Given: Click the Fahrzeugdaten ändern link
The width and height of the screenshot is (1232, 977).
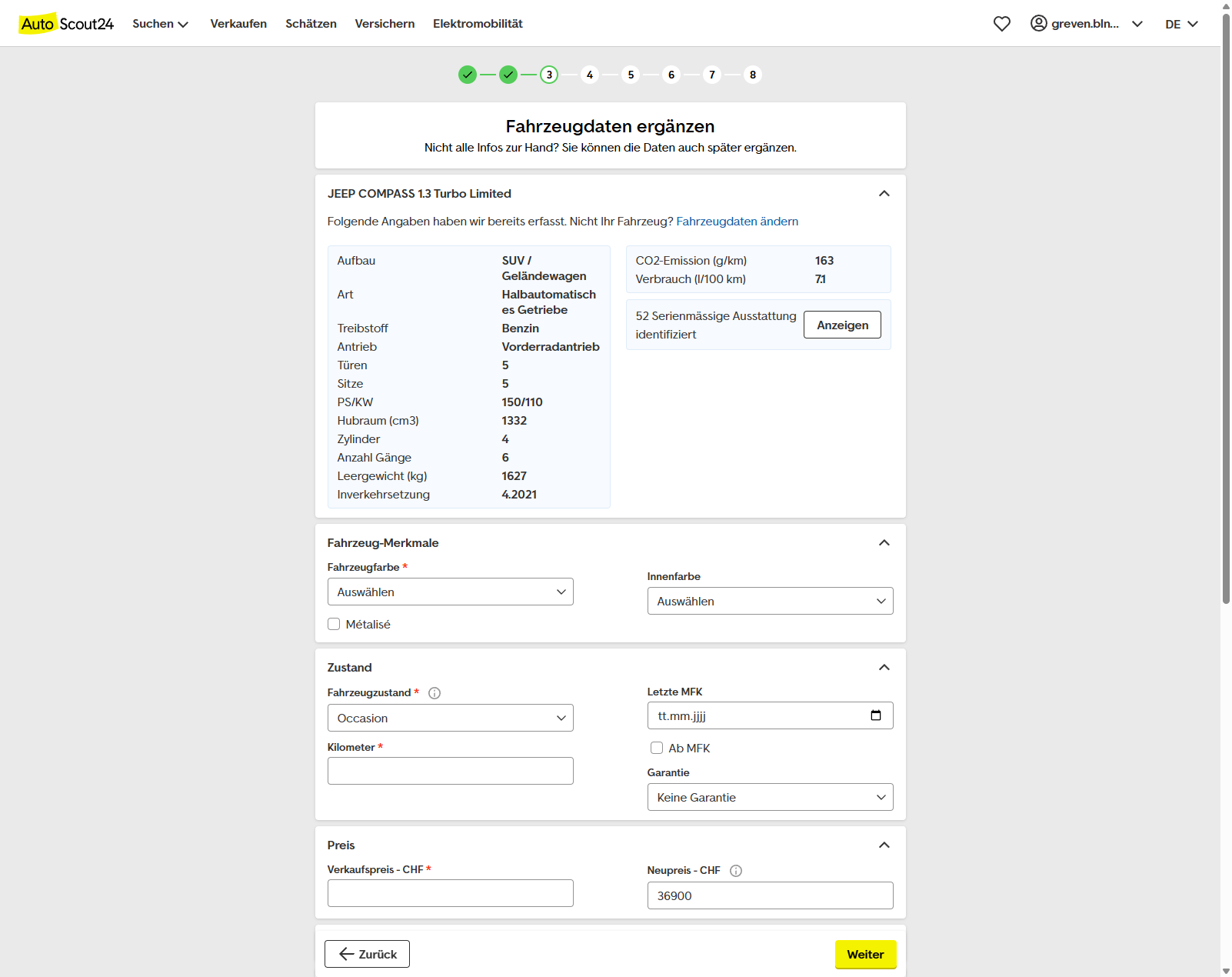Looking at the screenshot, I should (x=738, y=222).
